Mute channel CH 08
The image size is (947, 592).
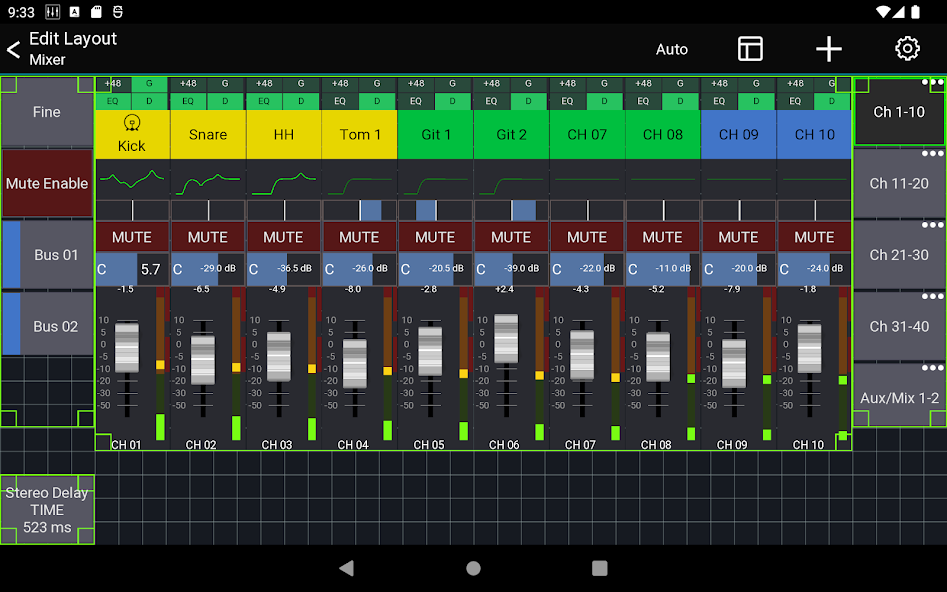pyautogui.click(x=663, y=237)
